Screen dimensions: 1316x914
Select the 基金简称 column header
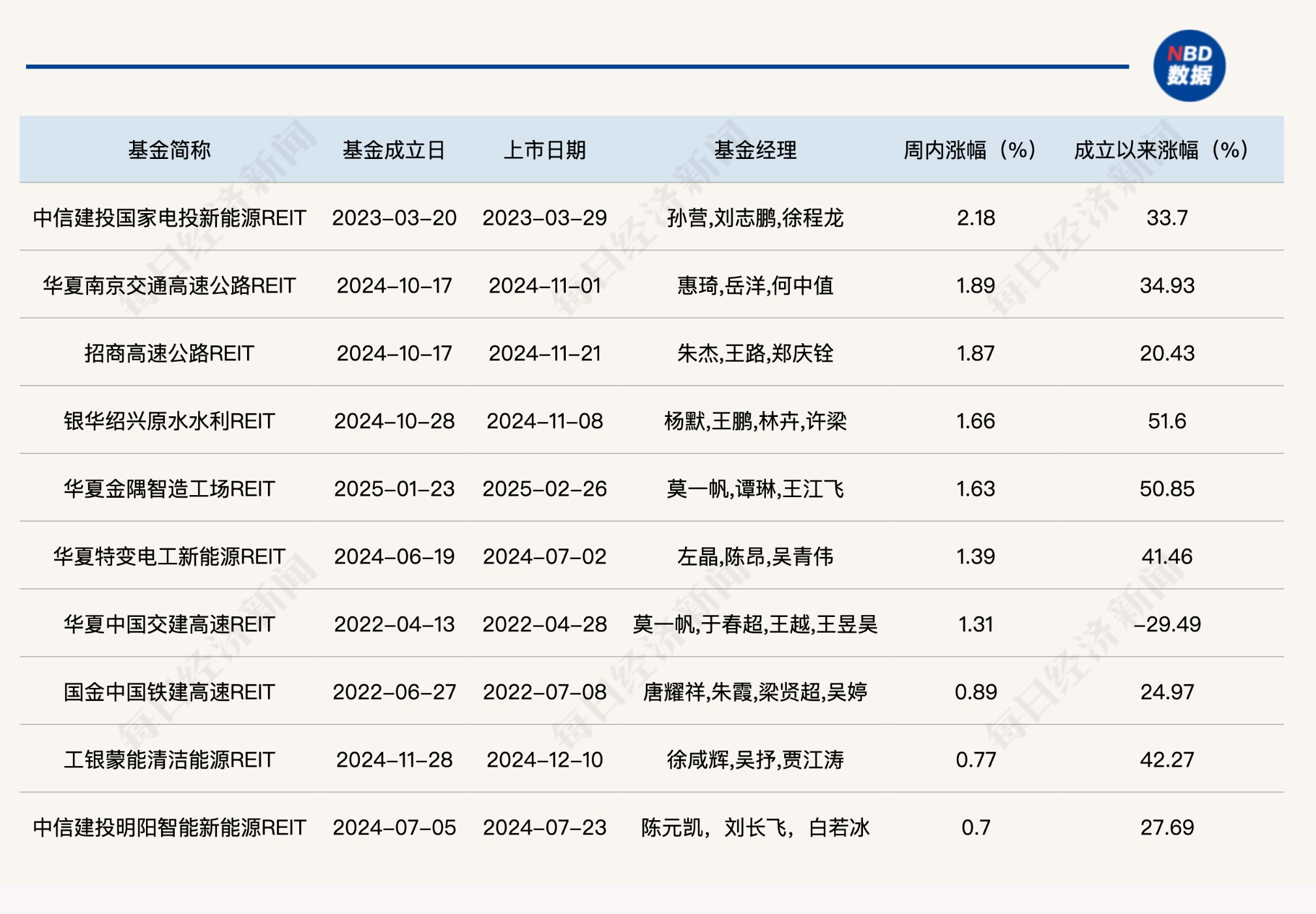pyautogui.click(x=169, y=150)
